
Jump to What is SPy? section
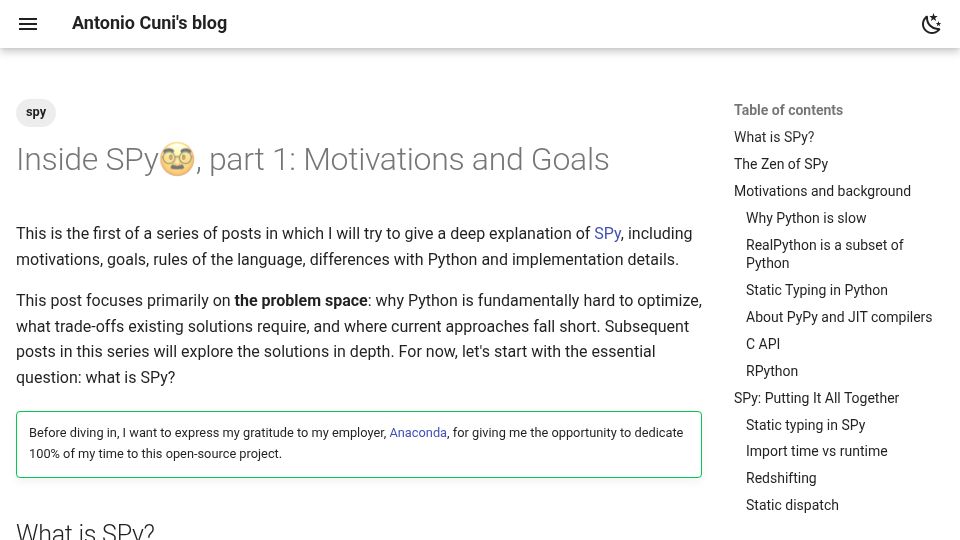coord(774,137)
